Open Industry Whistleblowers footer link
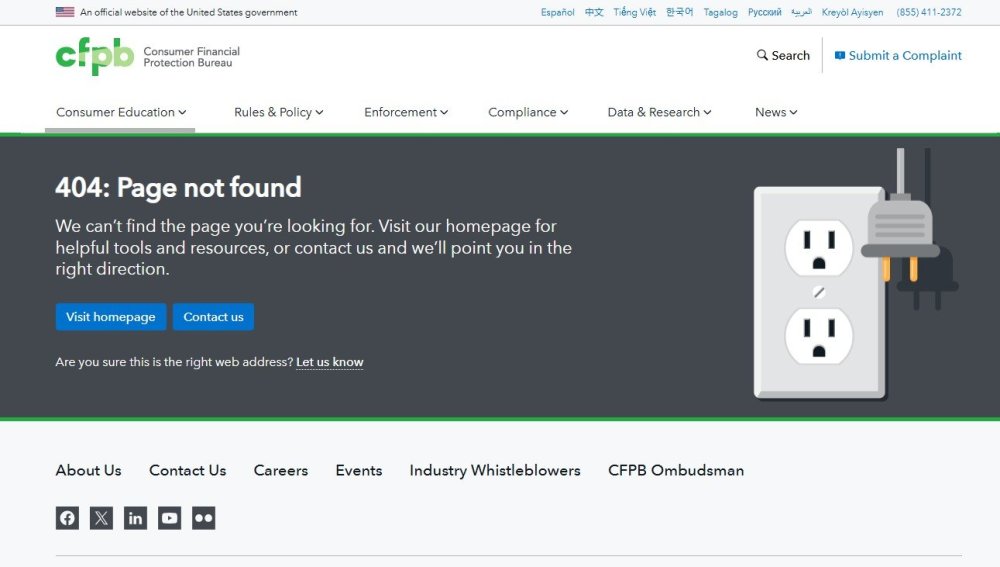 click(x=495, y=471)
